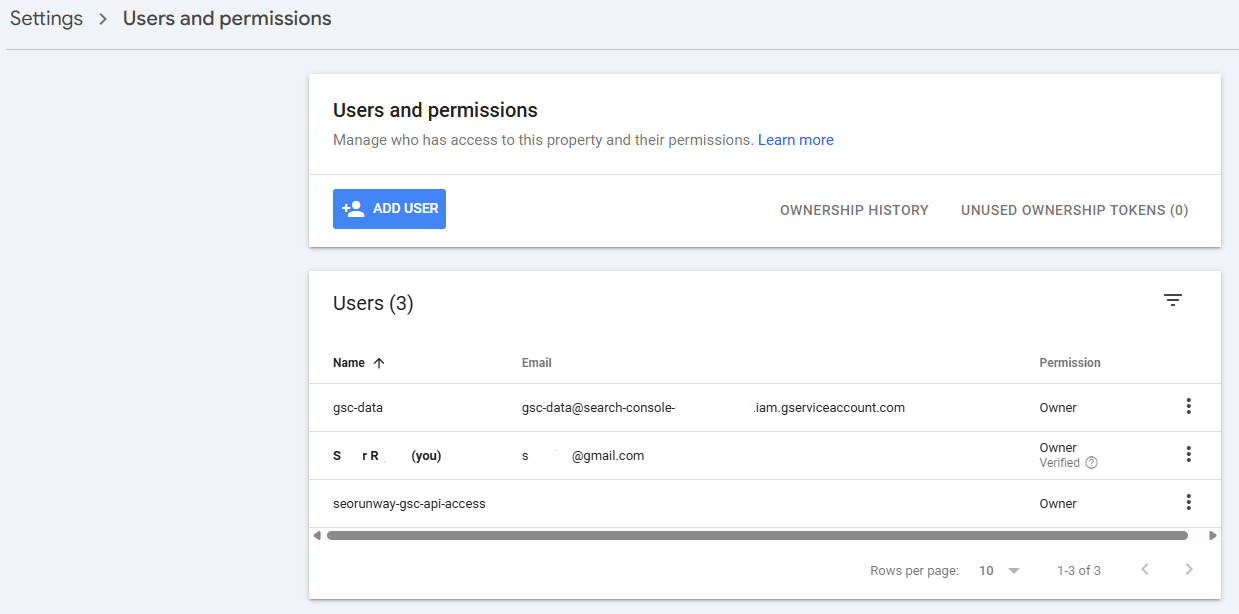Click the scrollbar's right arrow

1213,536
